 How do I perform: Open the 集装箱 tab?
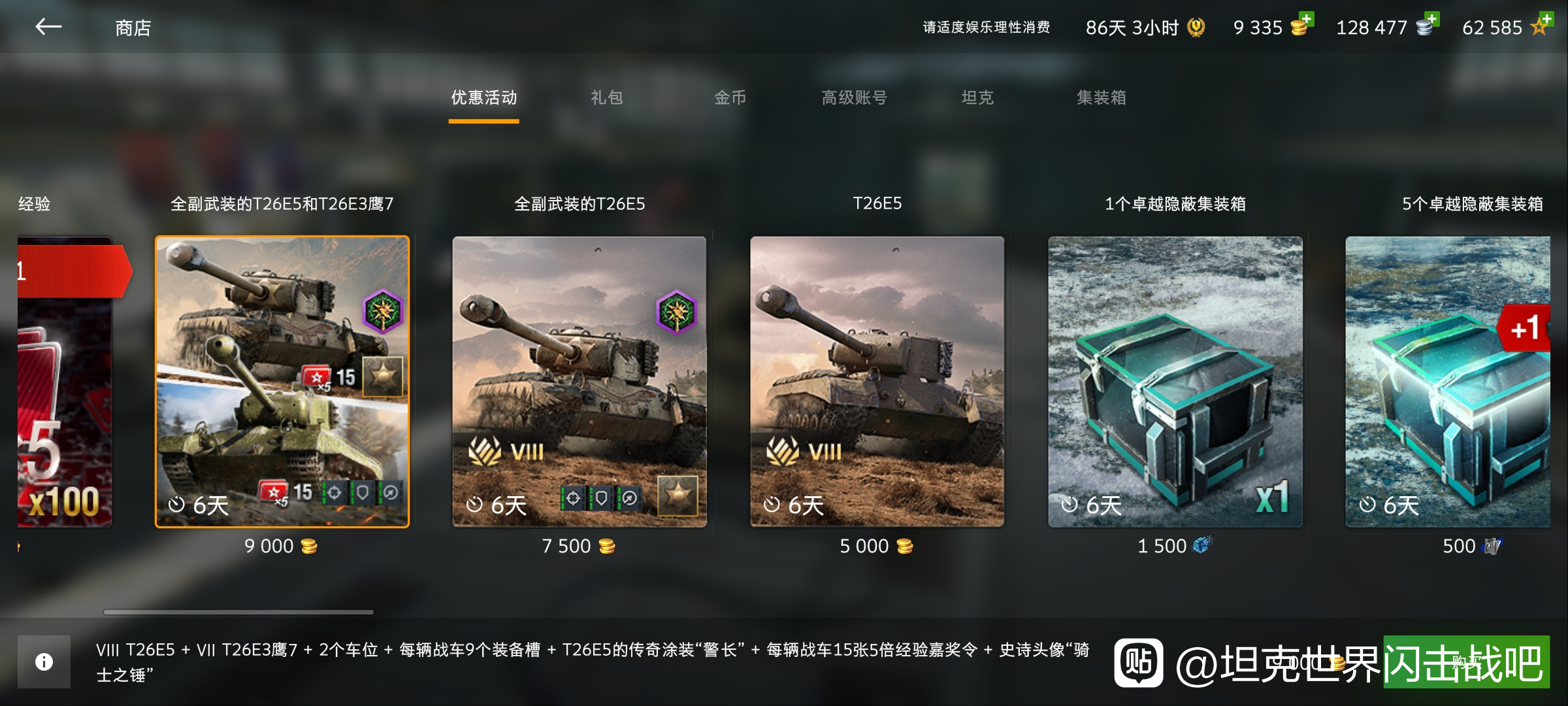[x=1101, y=97]
